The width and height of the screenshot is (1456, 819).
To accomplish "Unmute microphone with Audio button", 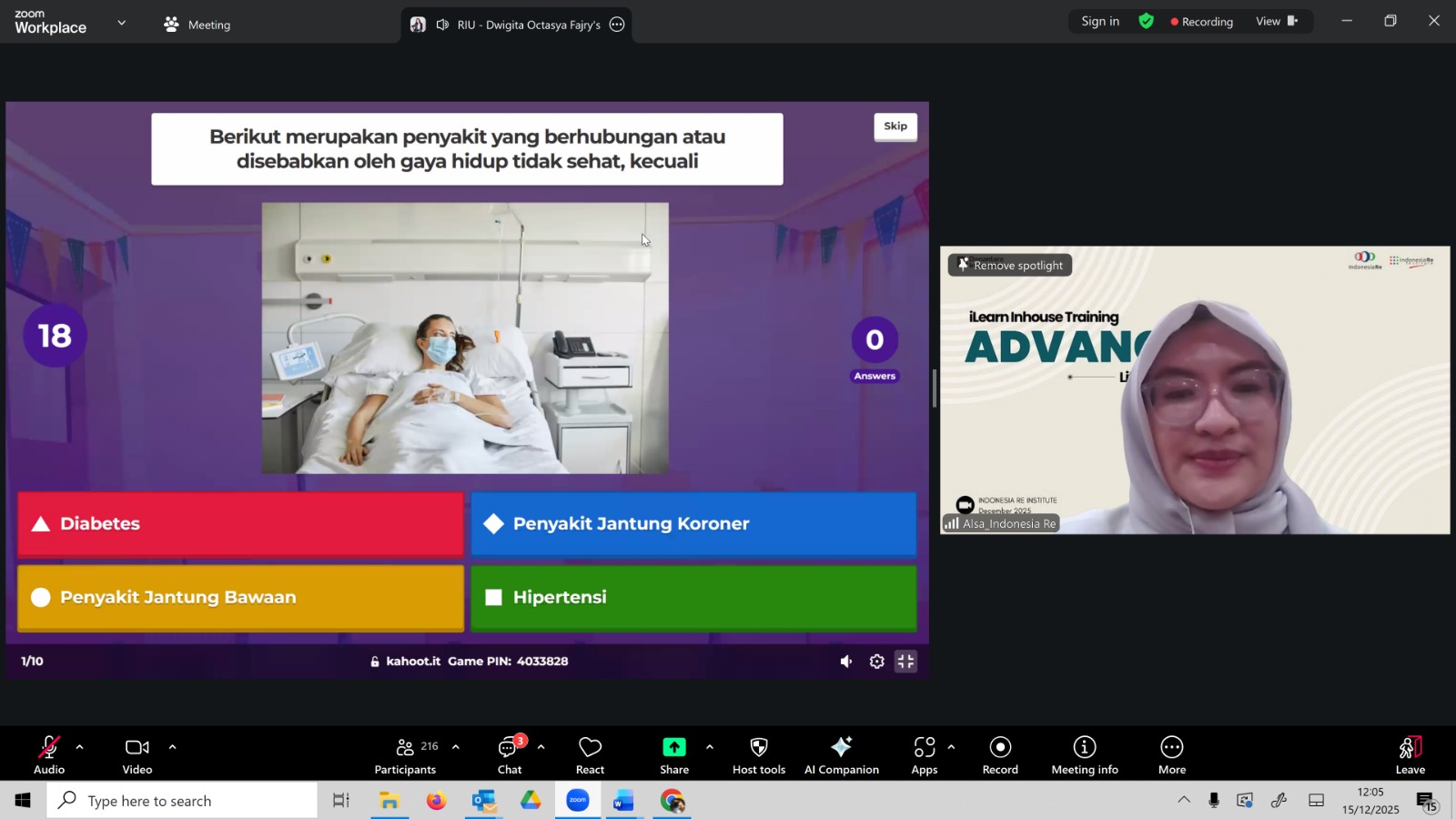I will coord(49,754).
